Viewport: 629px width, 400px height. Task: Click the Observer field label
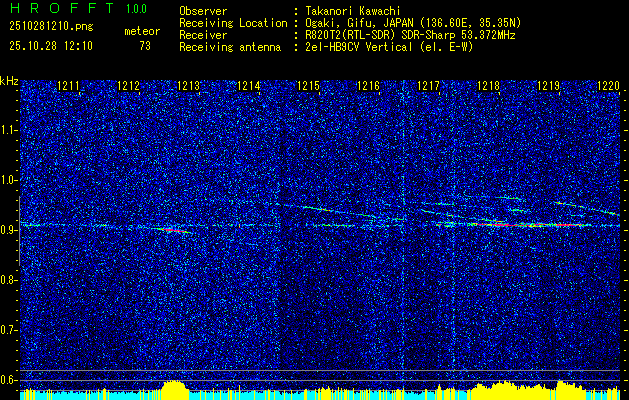(x=203, y=11)
